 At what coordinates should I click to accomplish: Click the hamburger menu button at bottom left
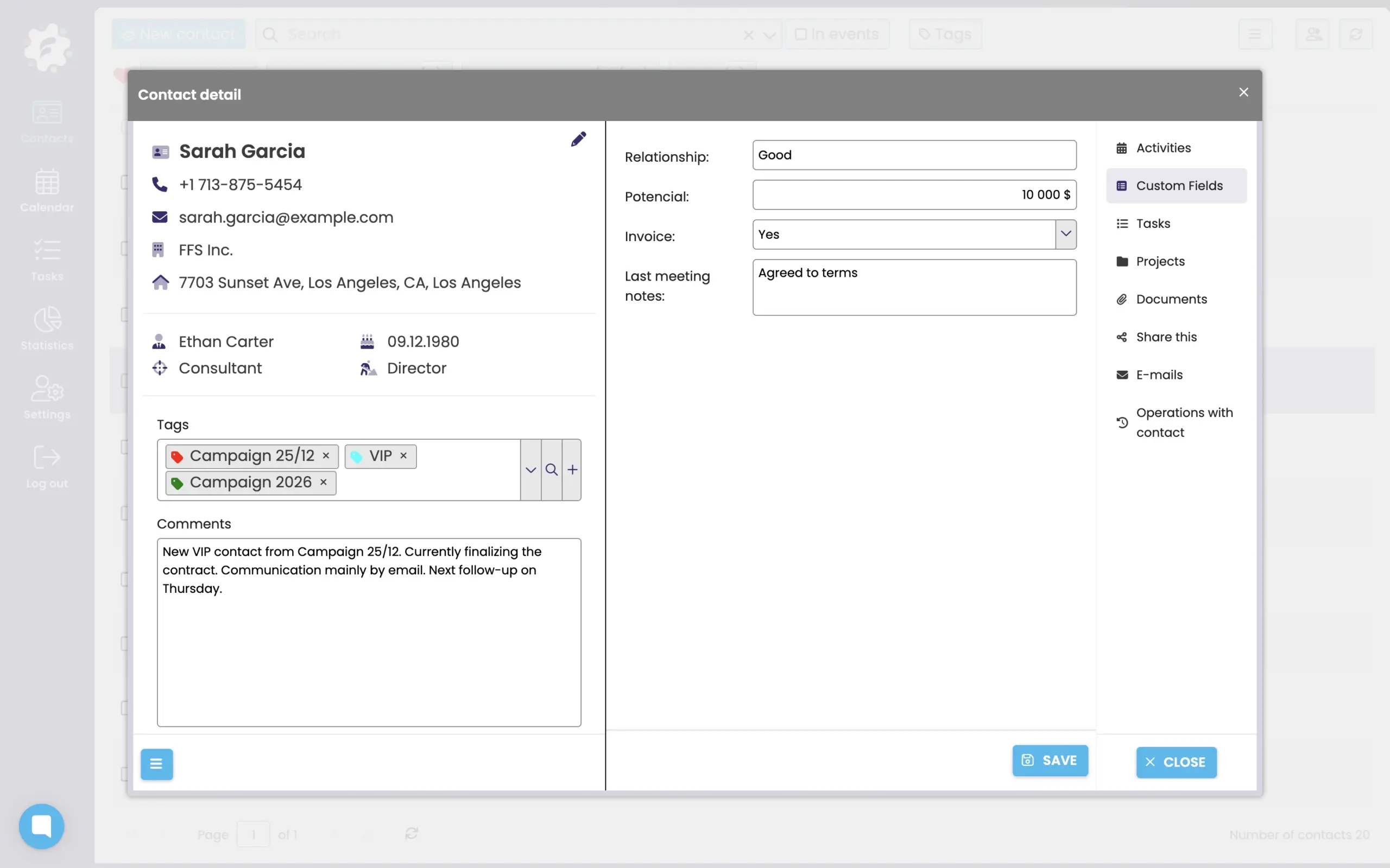[156, 764]
